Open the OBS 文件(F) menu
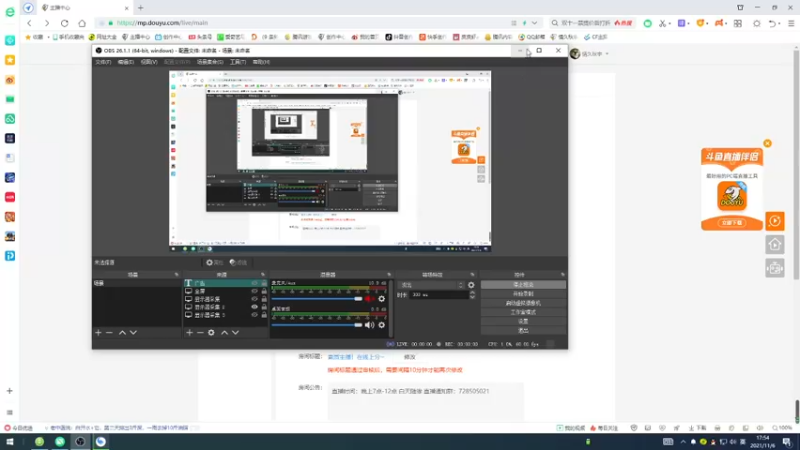 coord(103,62)
